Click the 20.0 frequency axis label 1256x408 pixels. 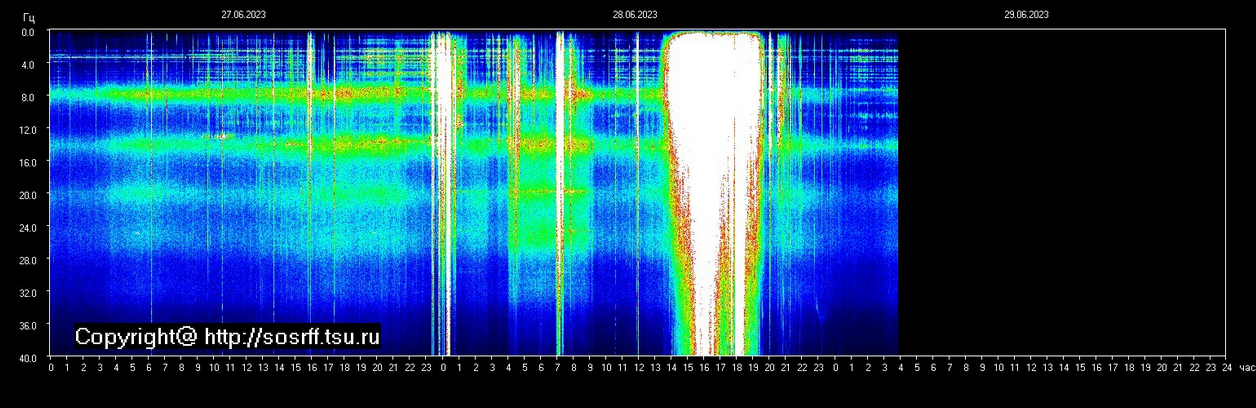[28, 195]
